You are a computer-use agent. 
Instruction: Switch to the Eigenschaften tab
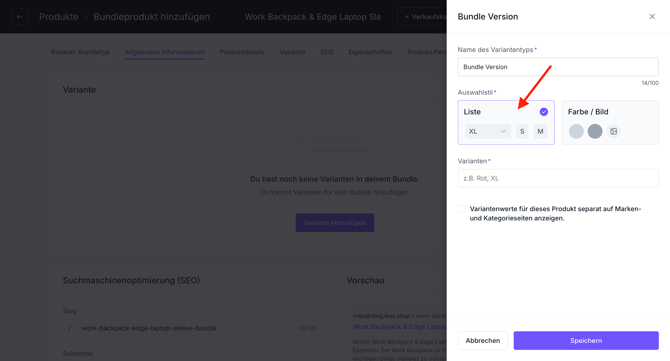point(370,52)
